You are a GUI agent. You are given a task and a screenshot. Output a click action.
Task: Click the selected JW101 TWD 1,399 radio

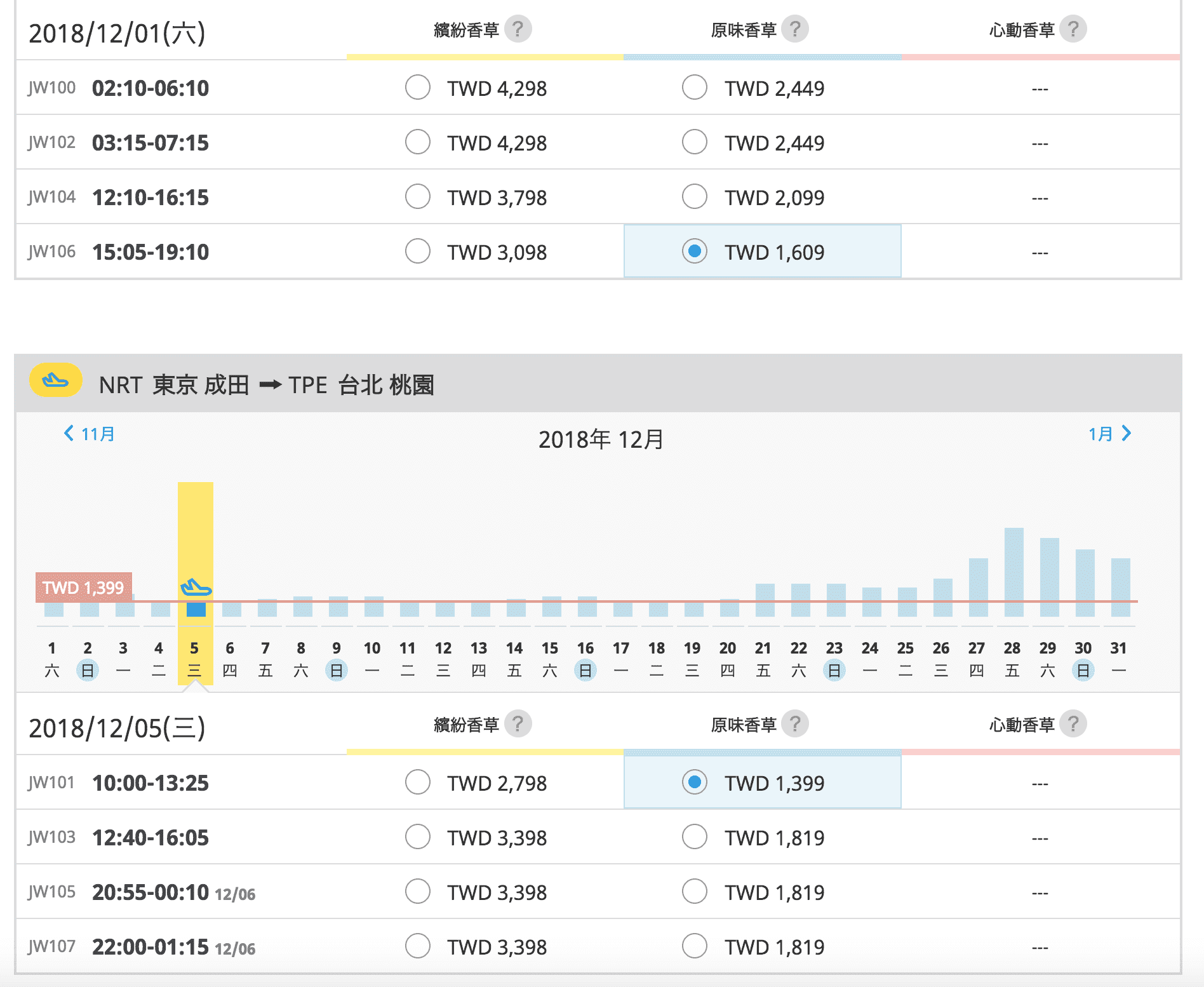point(695,782)
